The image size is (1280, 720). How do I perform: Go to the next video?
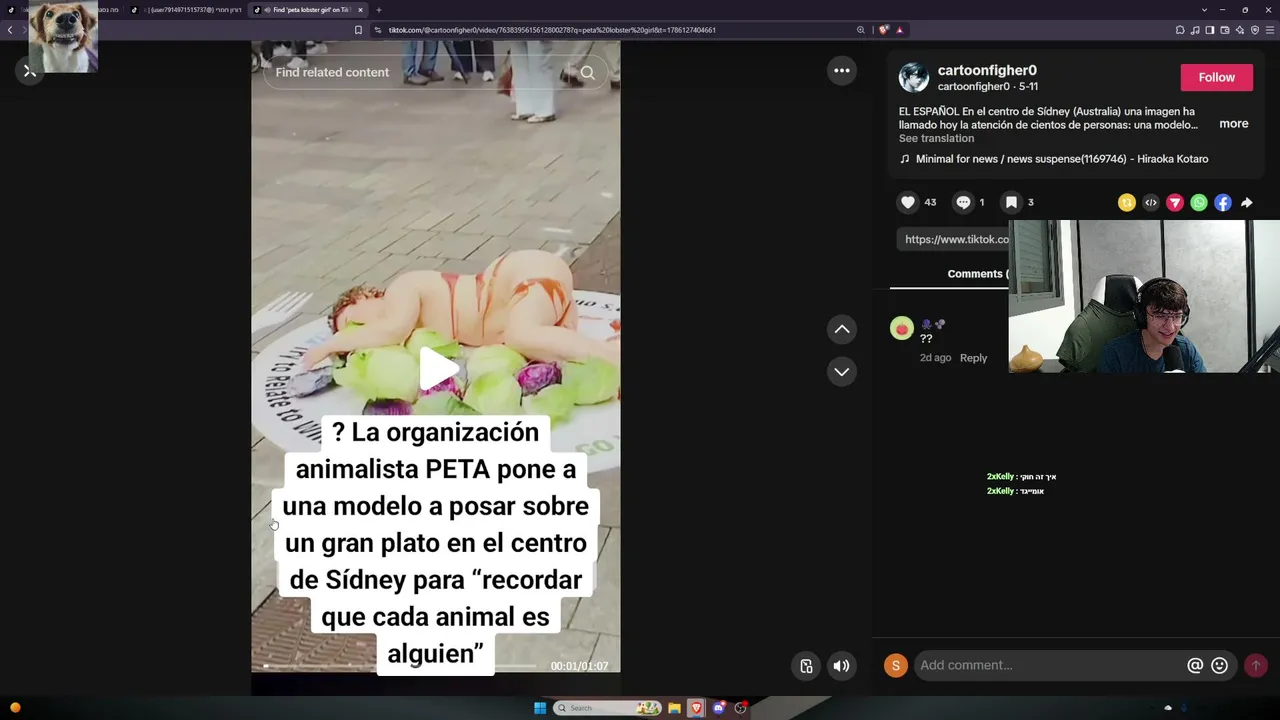coord(842,372)
